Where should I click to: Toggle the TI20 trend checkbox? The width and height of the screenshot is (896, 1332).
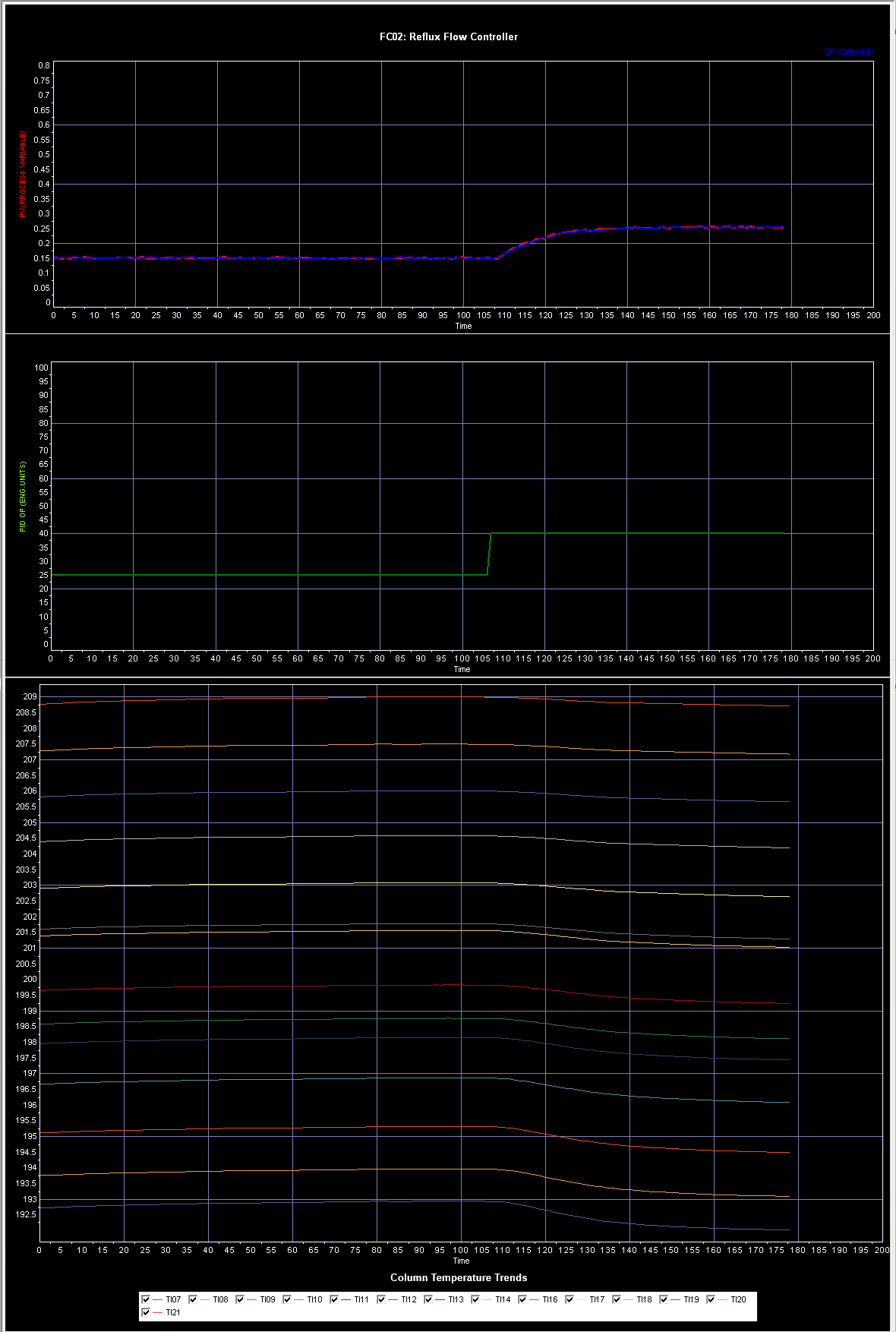(x=711, y=1299)
